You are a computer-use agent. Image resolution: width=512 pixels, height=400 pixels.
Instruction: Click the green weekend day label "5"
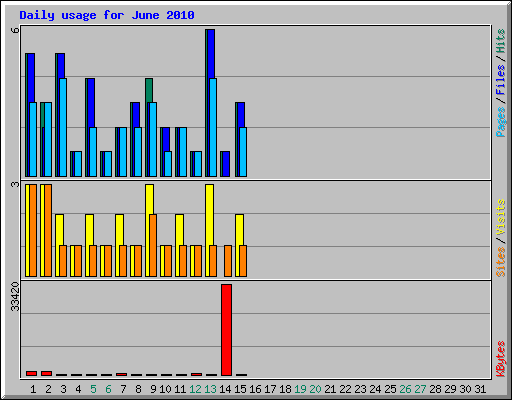coord(93,389)
